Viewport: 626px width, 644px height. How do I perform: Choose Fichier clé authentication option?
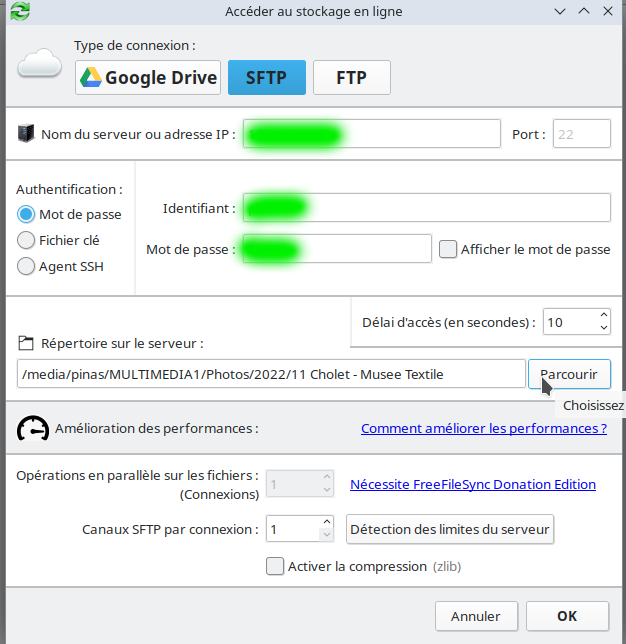(x=27, y=240)
